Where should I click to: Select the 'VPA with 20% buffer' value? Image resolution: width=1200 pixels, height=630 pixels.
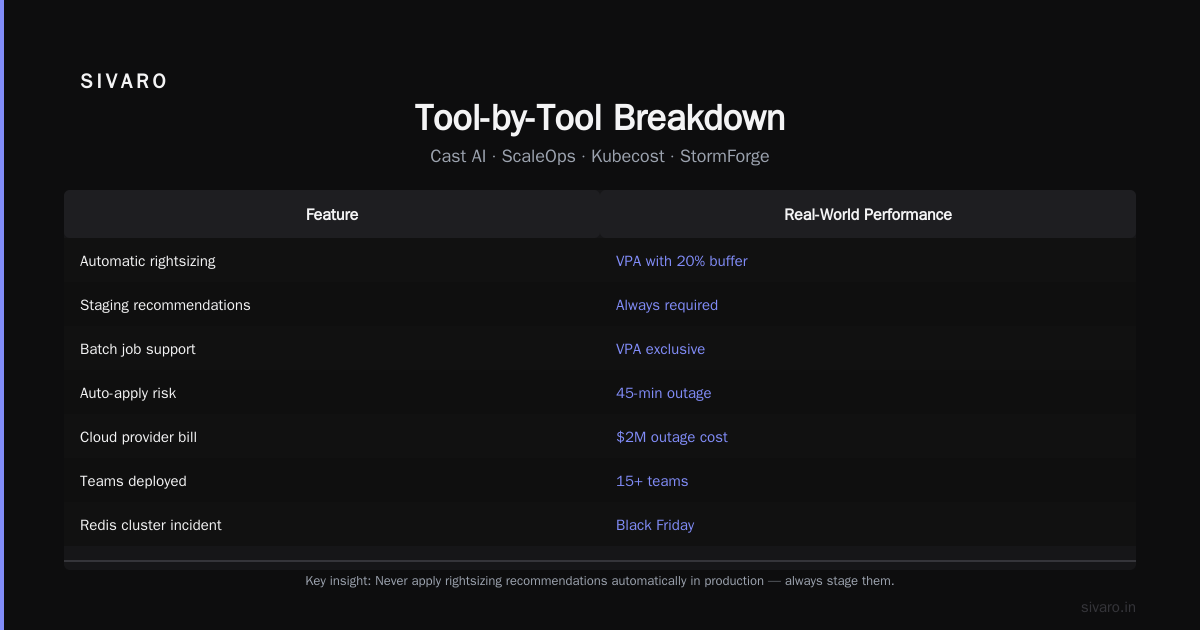(682, 261)
